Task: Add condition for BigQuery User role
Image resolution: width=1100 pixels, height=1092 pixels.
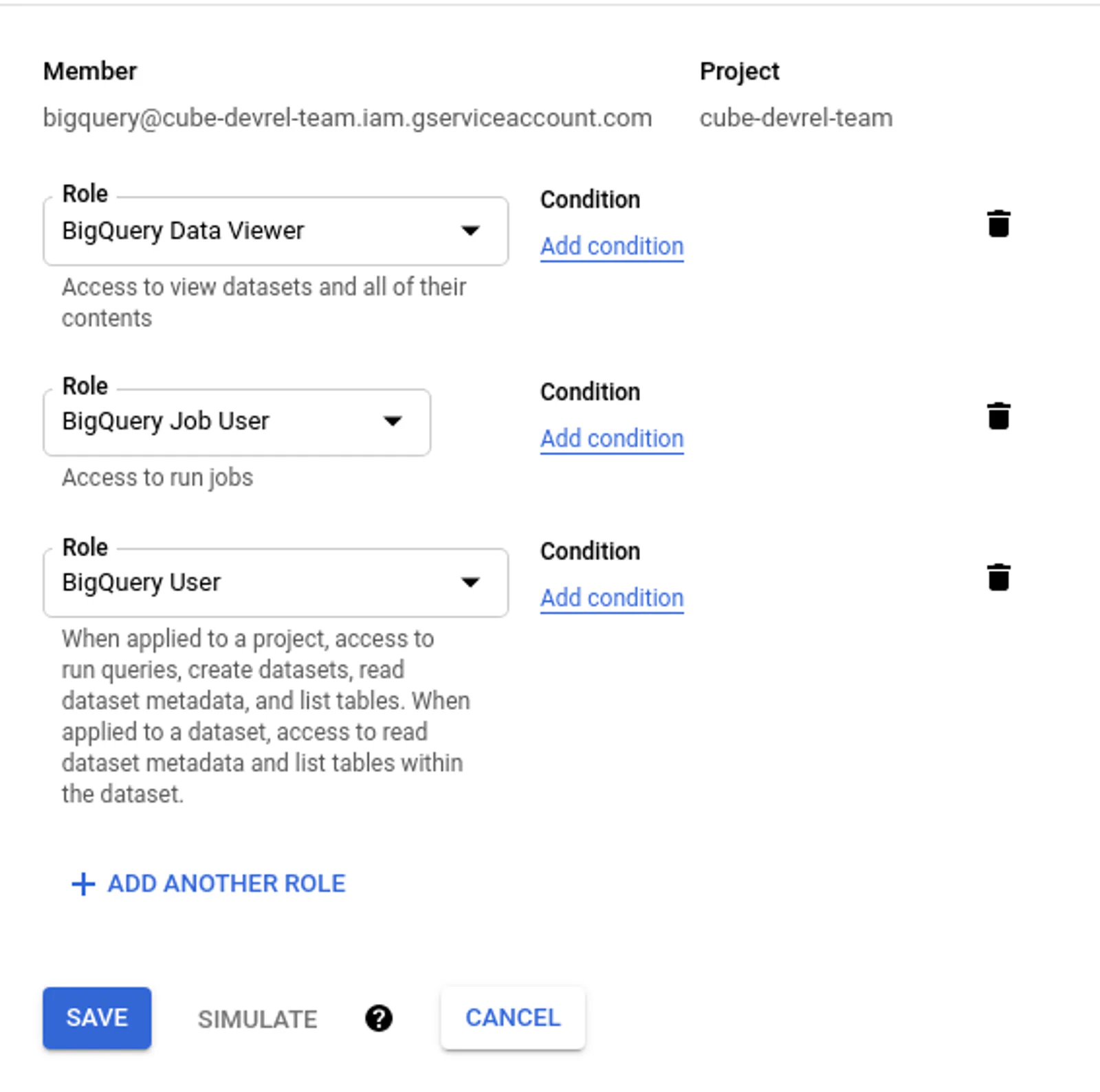Action: pyautogui.click(x=612, y=598)
